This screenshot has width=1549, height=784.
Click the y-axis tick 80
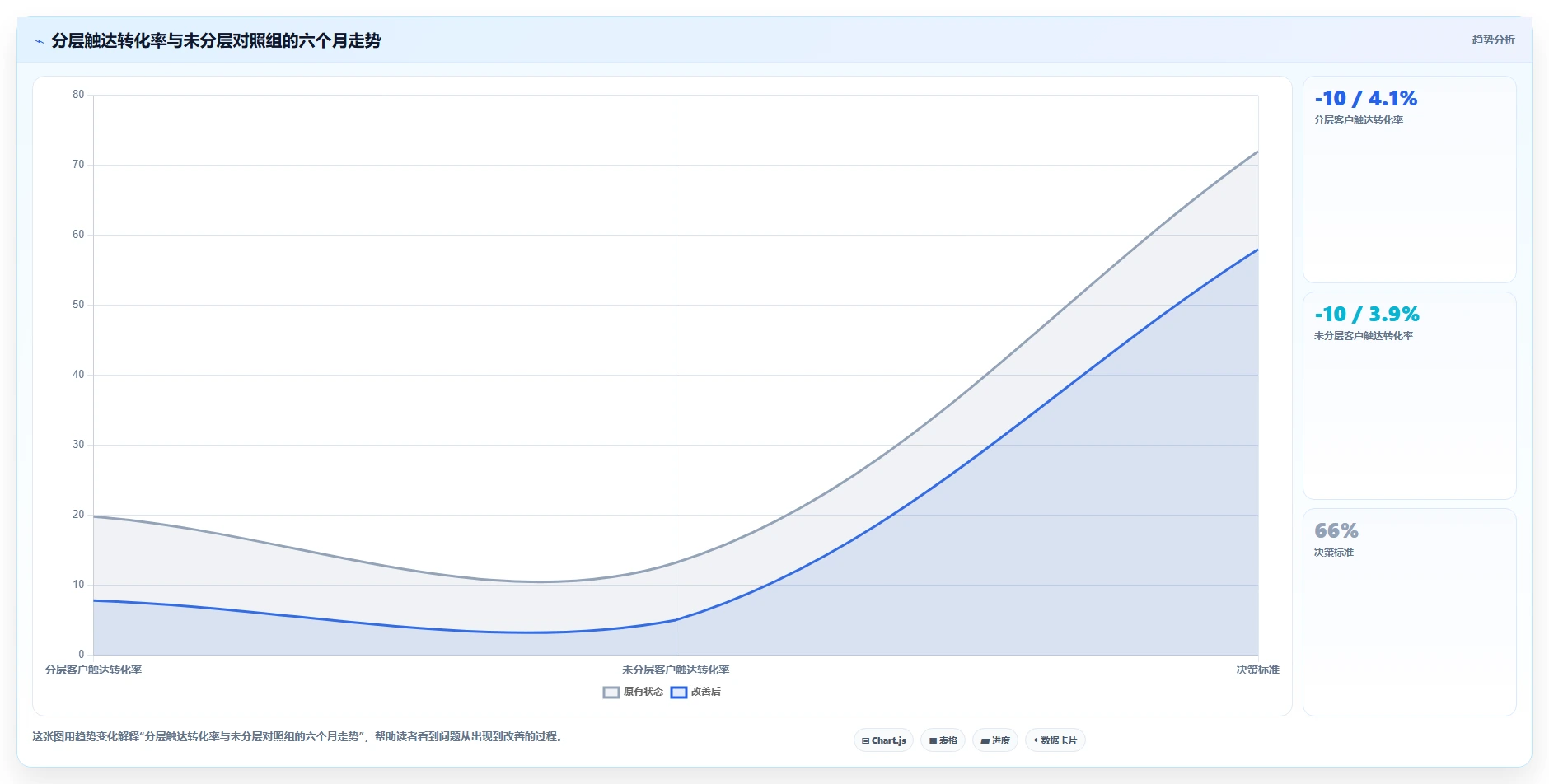pyautogui.click(x=78, y=95)
